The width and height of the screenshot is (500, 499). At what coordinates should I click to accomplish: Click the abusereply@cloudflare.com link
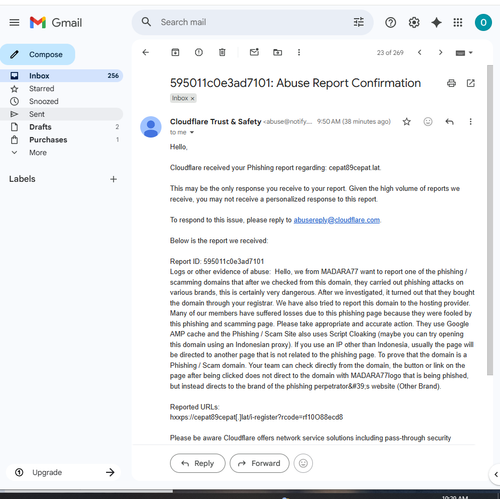(x=337, y=220)
